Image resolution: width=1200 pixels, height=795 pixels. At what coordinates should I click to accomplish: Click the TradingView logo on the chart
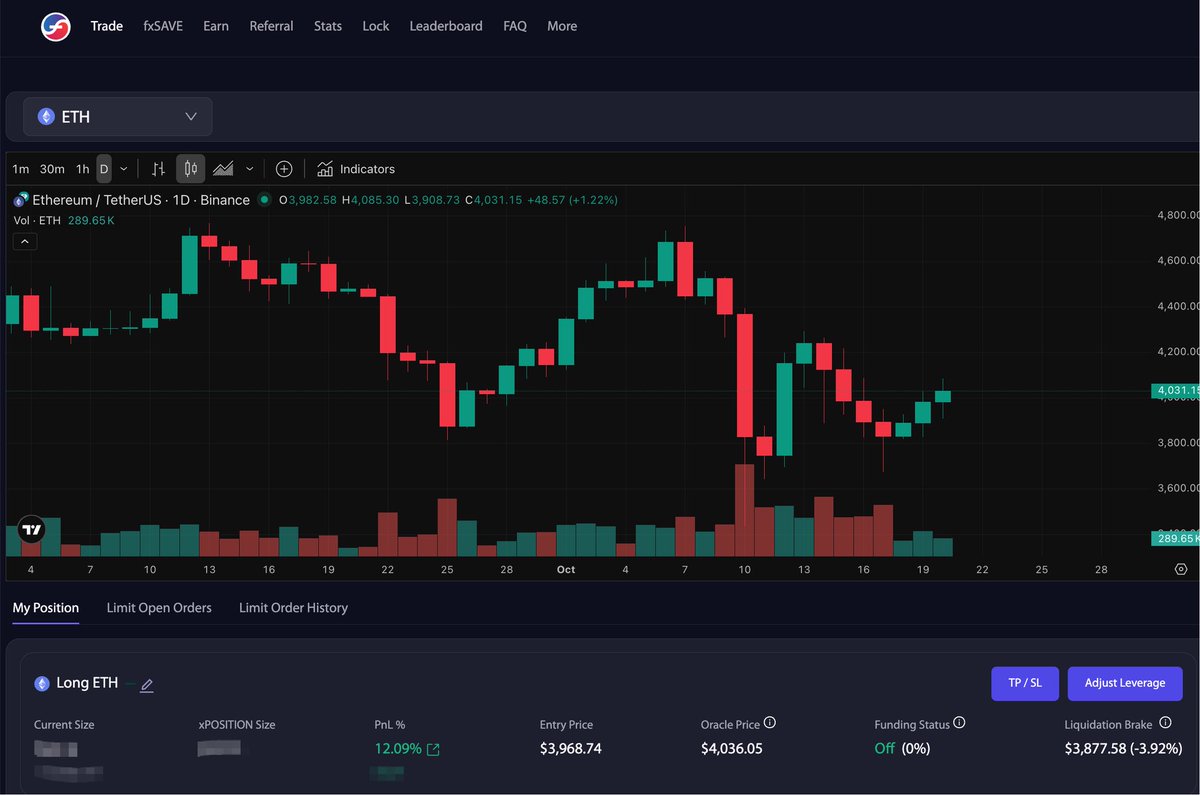(x=32, y=531)
